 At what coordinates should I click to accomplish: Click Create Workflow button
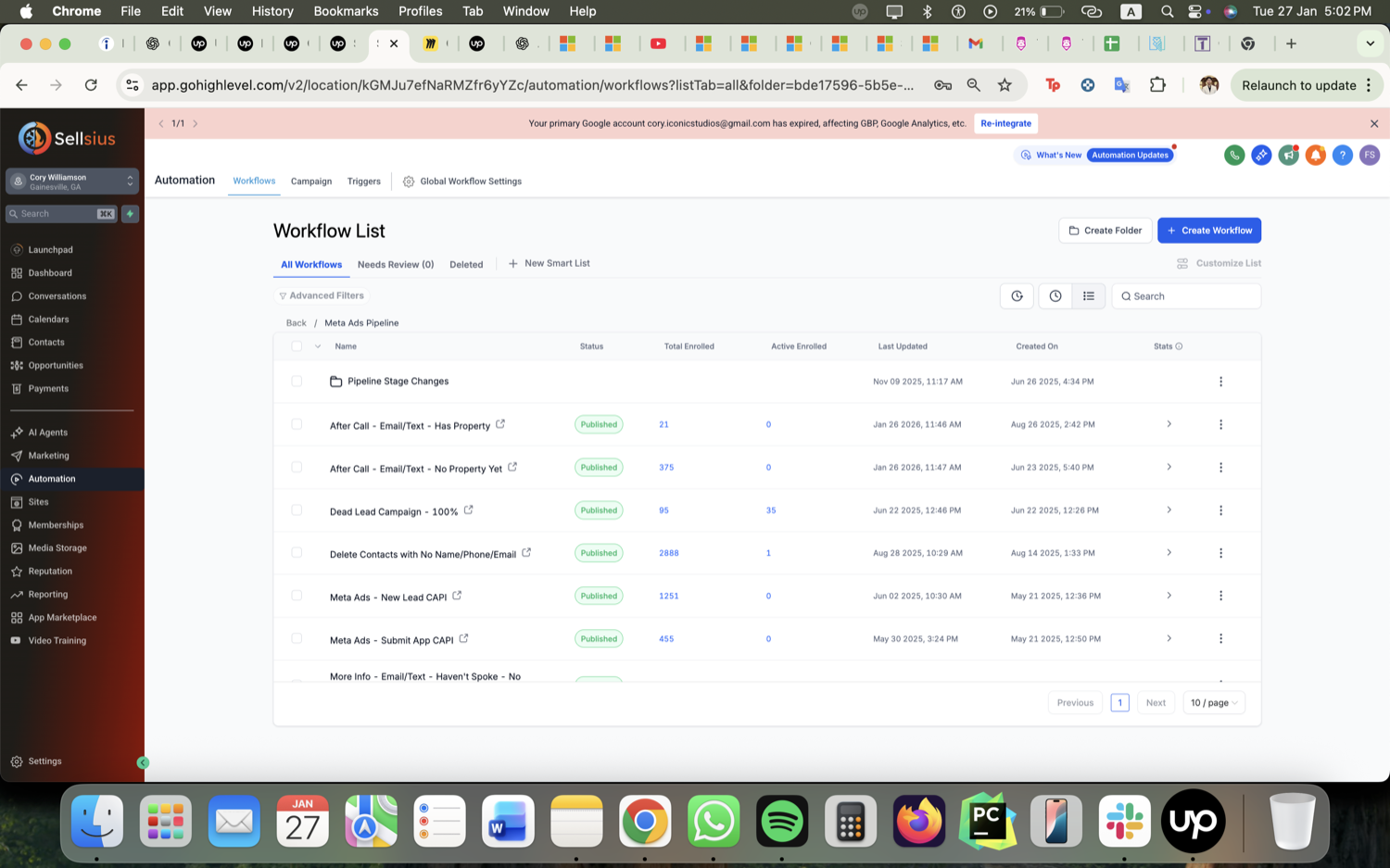point(1208,231)
